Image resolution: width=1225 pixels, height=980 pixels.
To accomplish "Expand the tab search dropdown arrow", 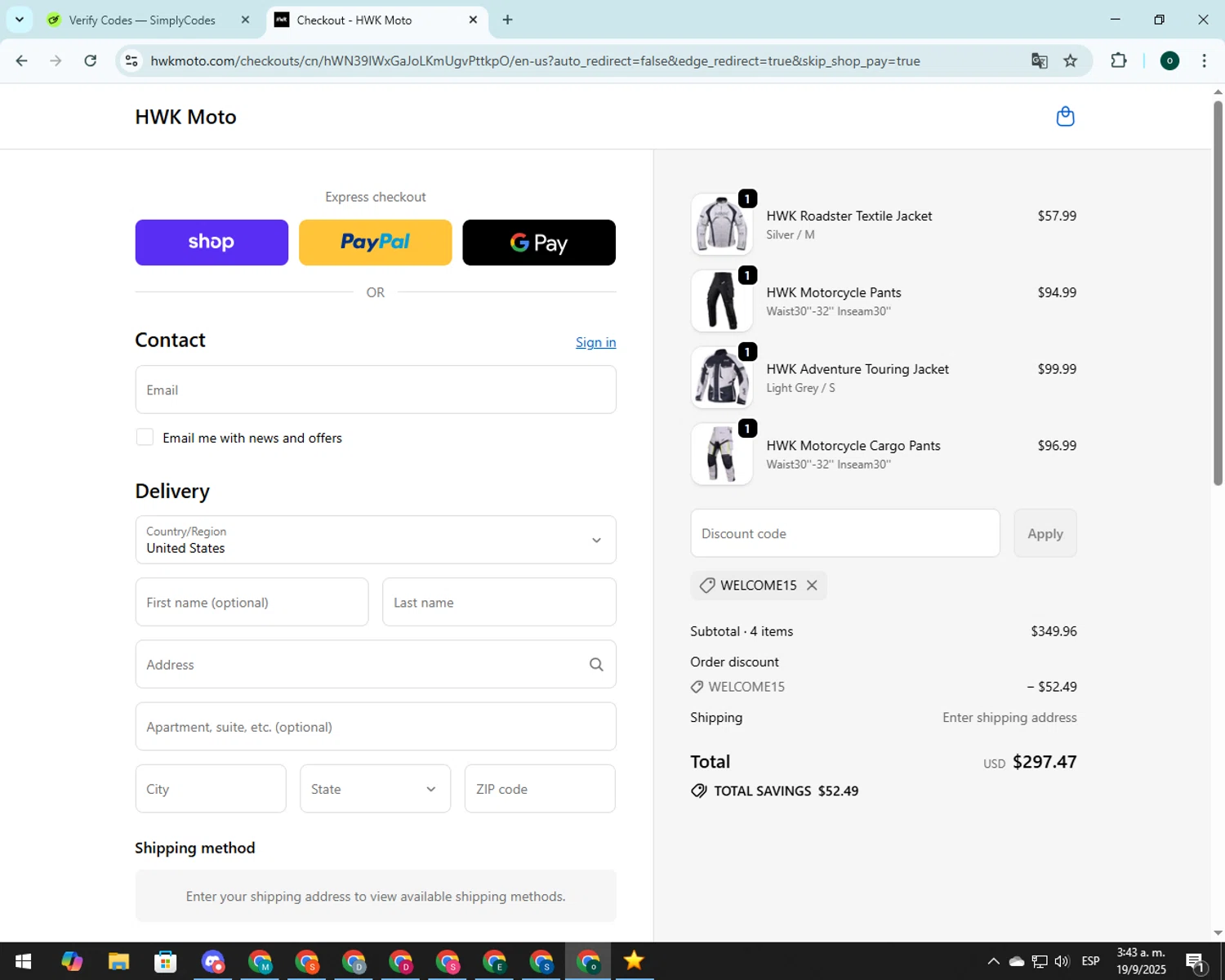I will coord(20,20).
